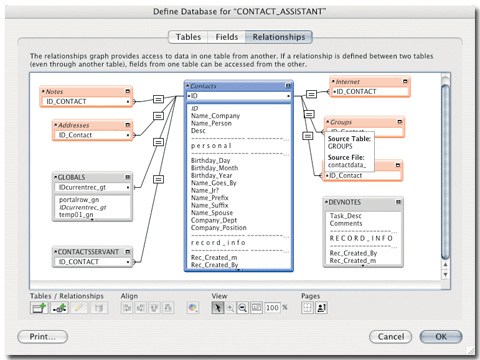This screenshot has height=360, width=480.
Task: Collapse the DEVNOTES table with its header button
Action: tap(398, 202)
